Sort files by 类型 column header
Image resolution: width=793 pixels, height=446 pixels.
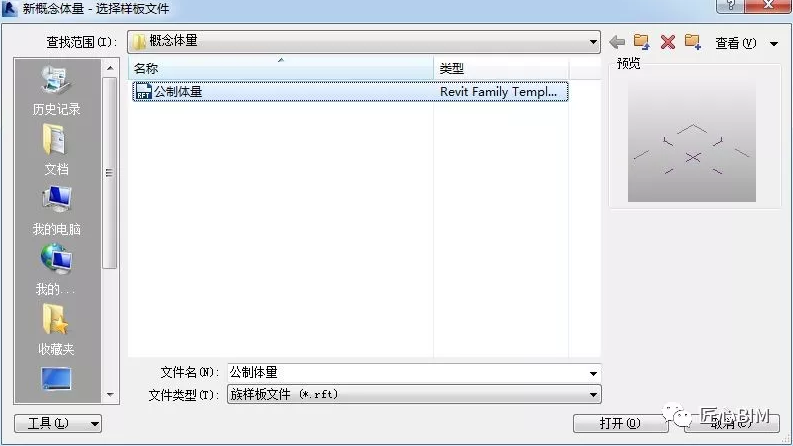point(500,68)
